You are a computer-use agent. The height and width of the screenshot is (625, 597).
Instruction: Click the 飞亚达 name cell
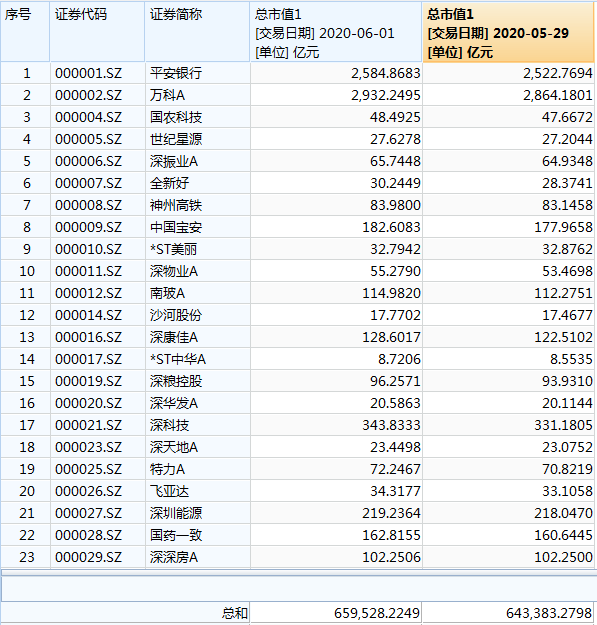pos(198,491)
